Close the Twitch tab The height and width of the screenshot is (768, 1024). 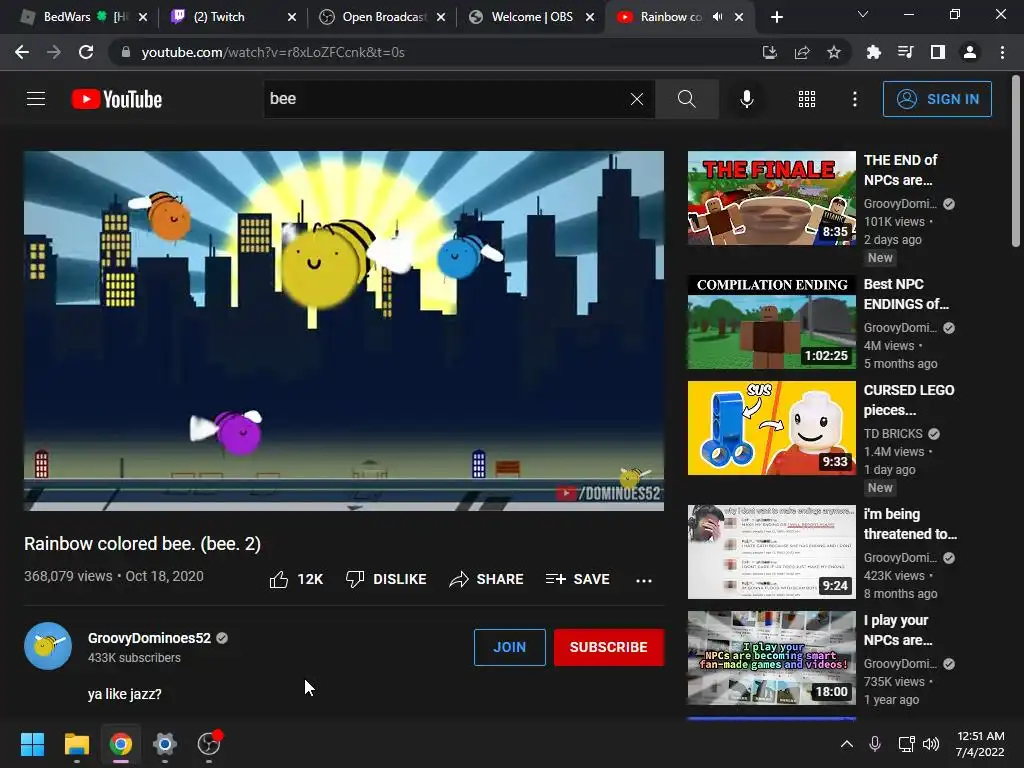click(292, 17)
